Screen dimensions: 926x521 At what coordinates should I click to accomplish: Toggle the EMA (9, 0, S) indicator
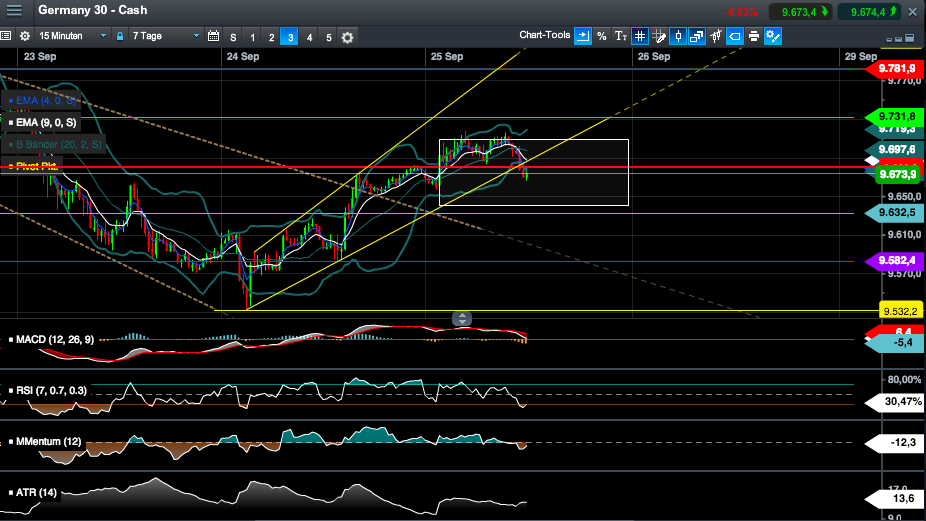click(46, 122)
